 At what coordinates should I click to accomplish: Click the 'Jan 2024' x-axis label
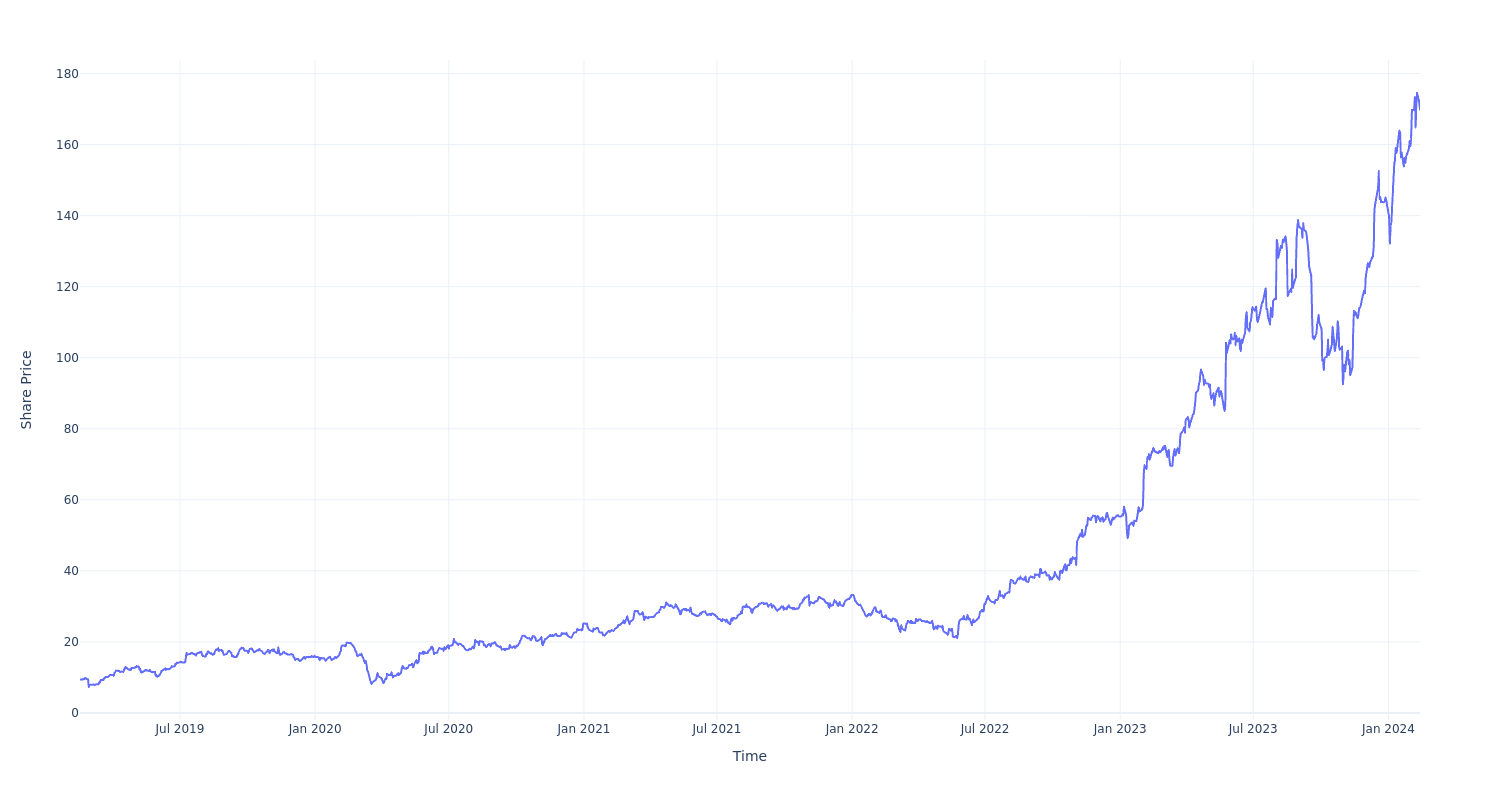(1388, 729)
